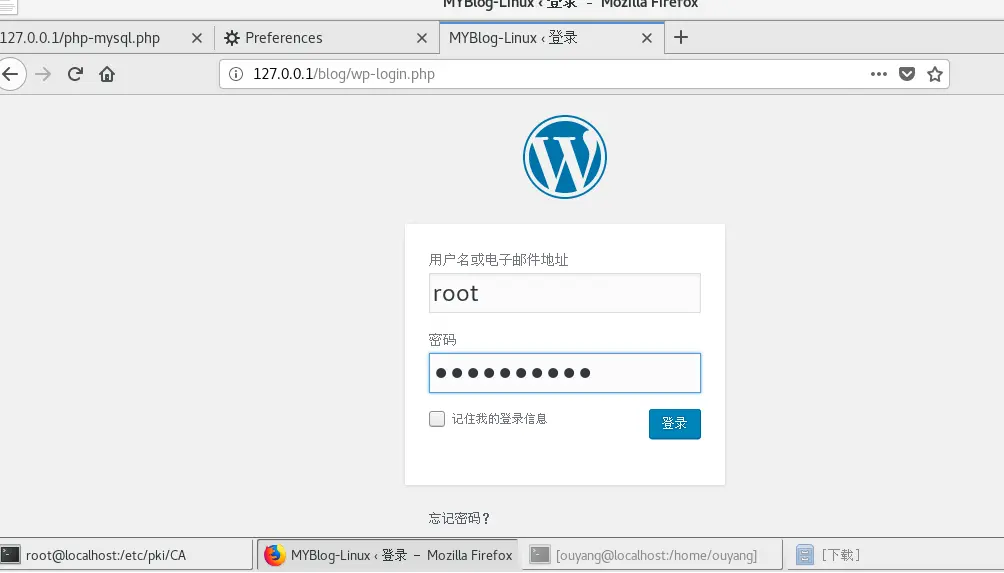
Task: Open the page actions three-dot menu
Action: pos(878,74)
